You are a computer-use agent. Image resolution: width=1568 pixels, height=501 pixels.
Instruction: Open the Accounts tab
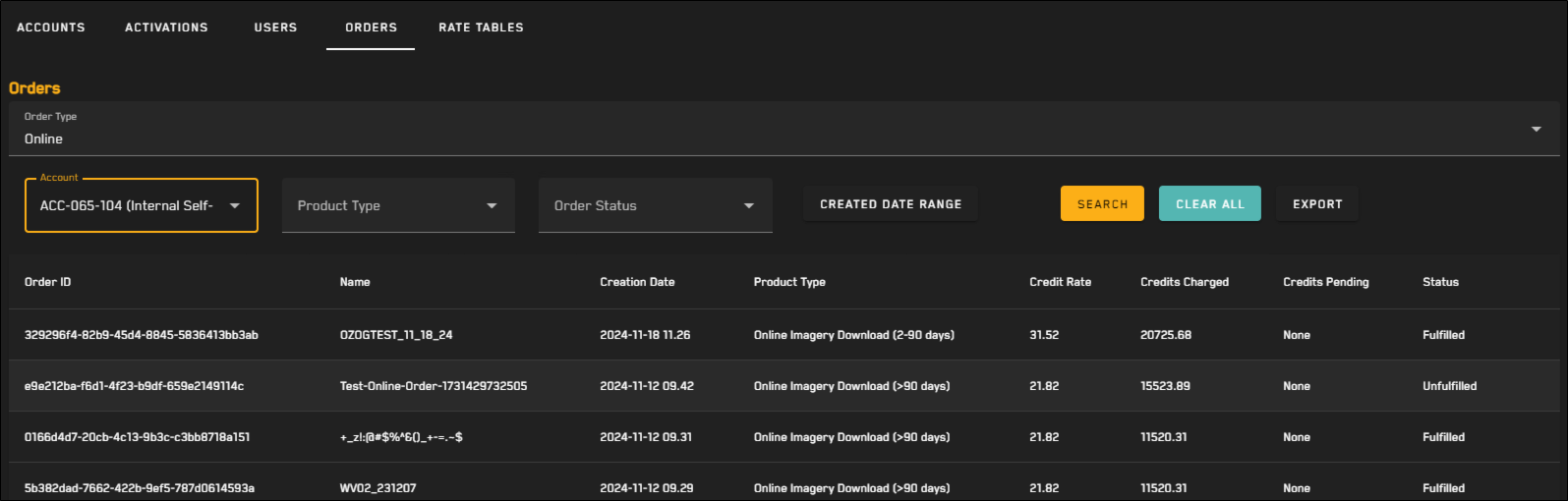(51, 28)
